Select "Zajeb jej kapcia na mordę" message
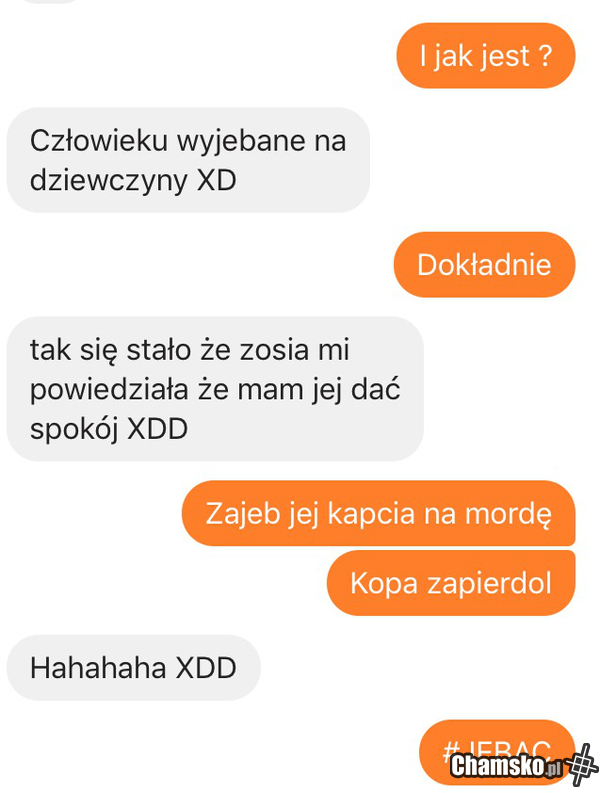600x793 pixels. pyautogui.click(x=378, y=513)
